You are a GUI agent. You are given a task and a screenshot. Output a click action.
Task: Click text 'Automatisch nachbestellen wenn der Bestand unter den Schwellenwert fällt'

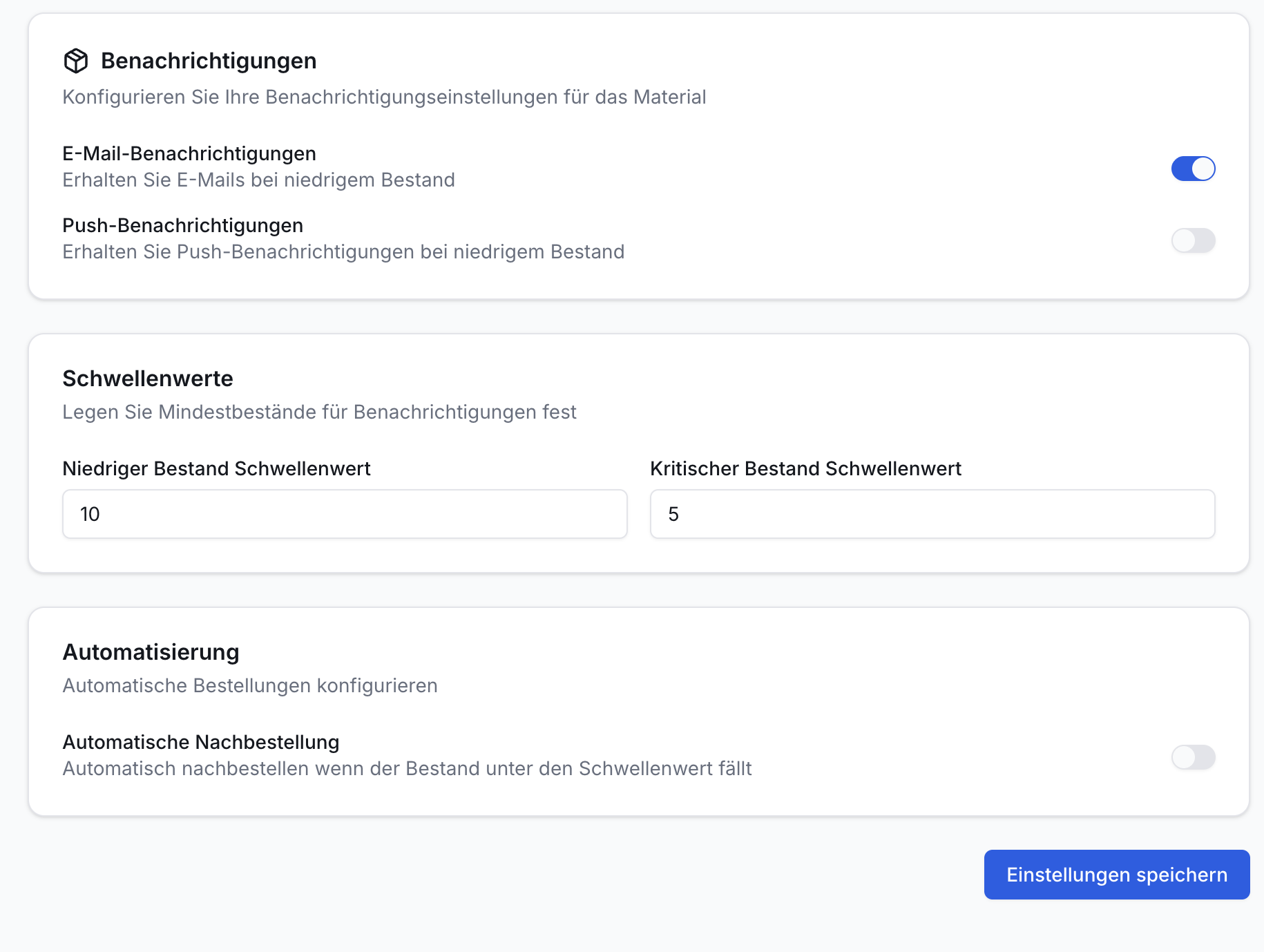click(408, 768)
